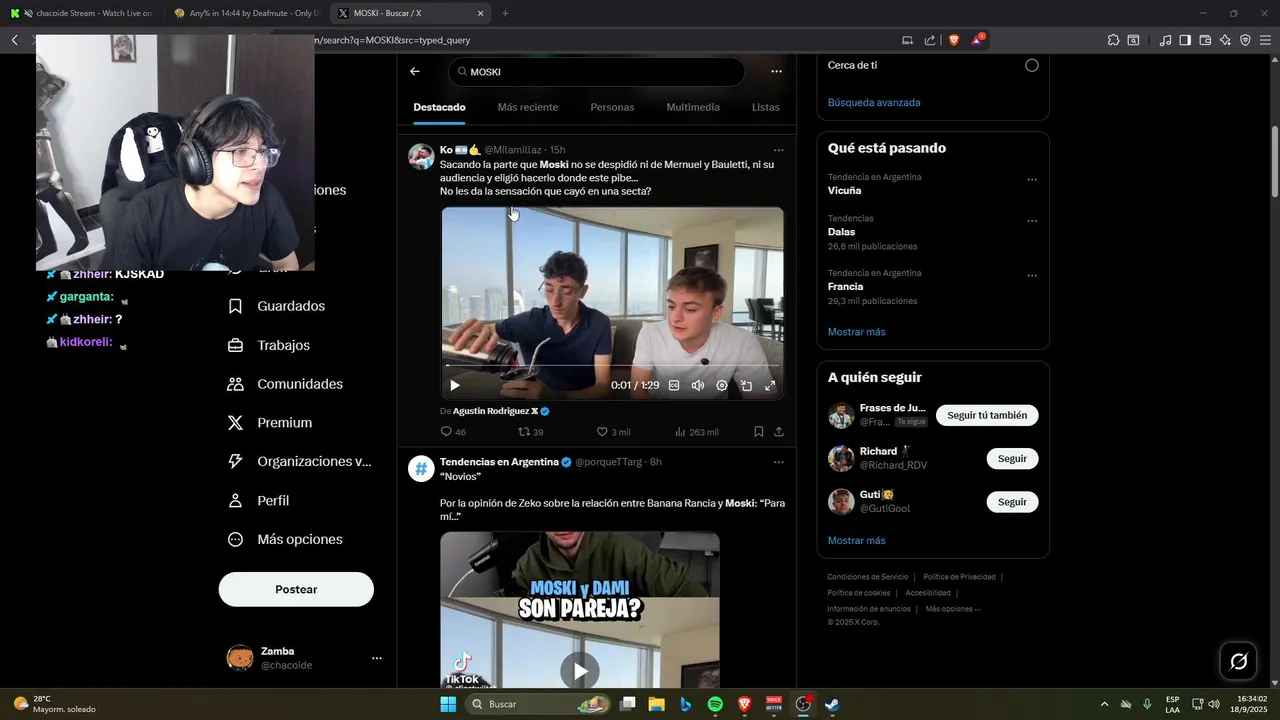Switch to the Listas tab
This screenshot has height=720, width=1280.
pyautogui.click(x=766, y=107)
